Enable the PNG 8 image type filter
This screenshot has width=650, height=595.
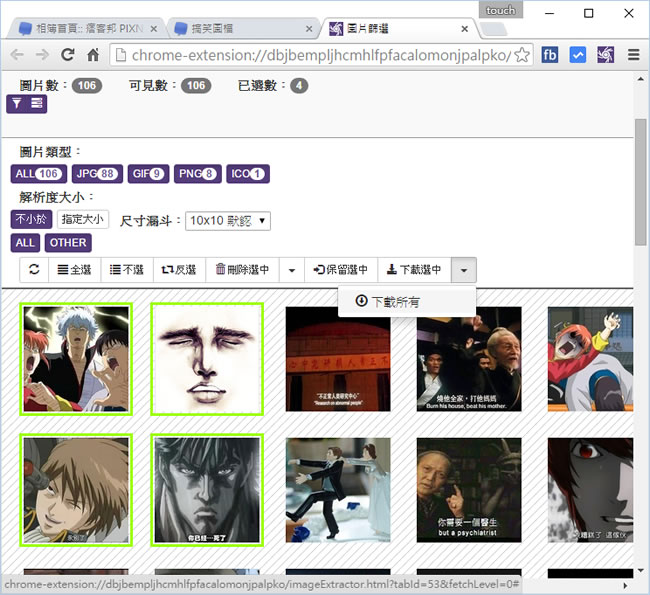(197, 174)
